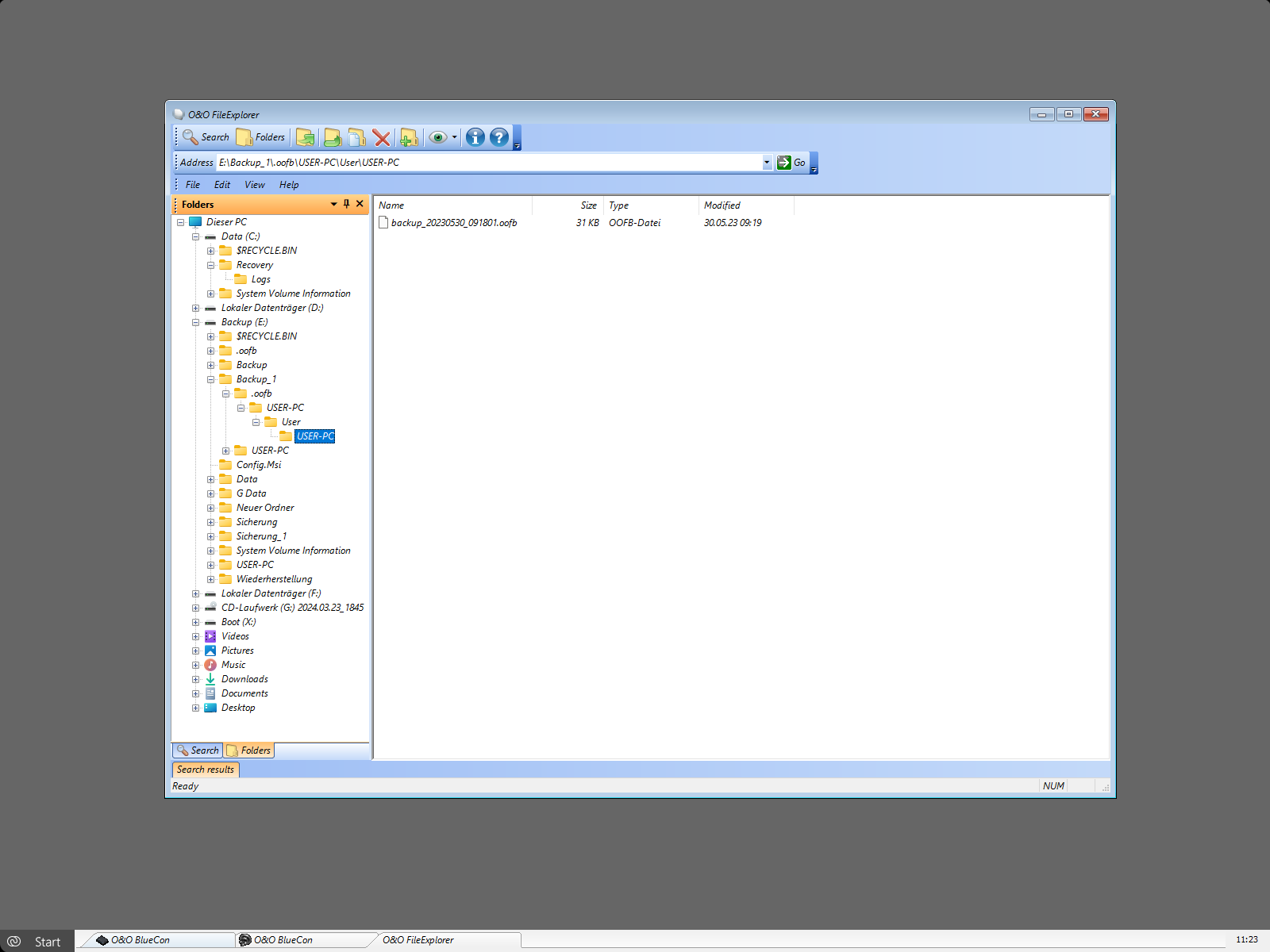
Task: Click the CD-Laufwerk (G:) drive icon
Action: click(x=210, y=608)
